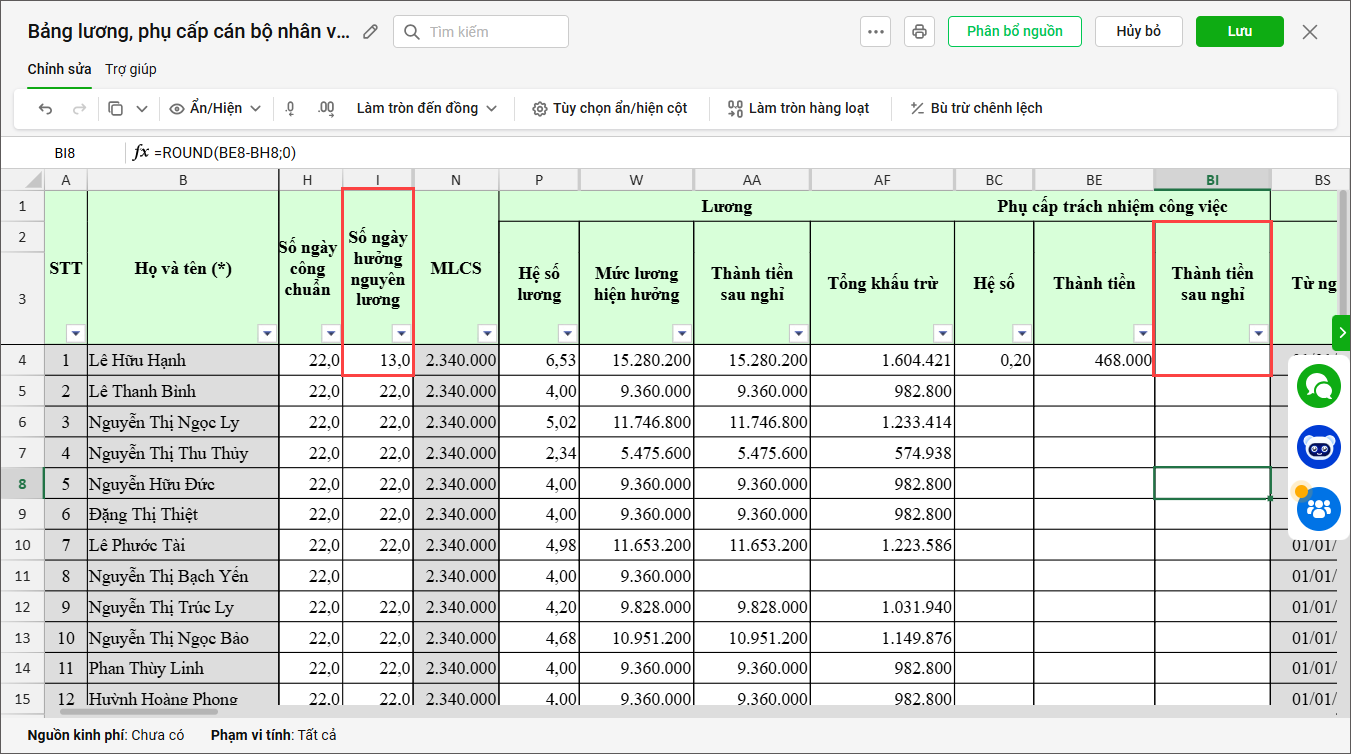Open Tùy chọn ẩn/hiện cột settings
This screenshot has width=1351, height=754.
pyautogui.click(x=609, y=108)
